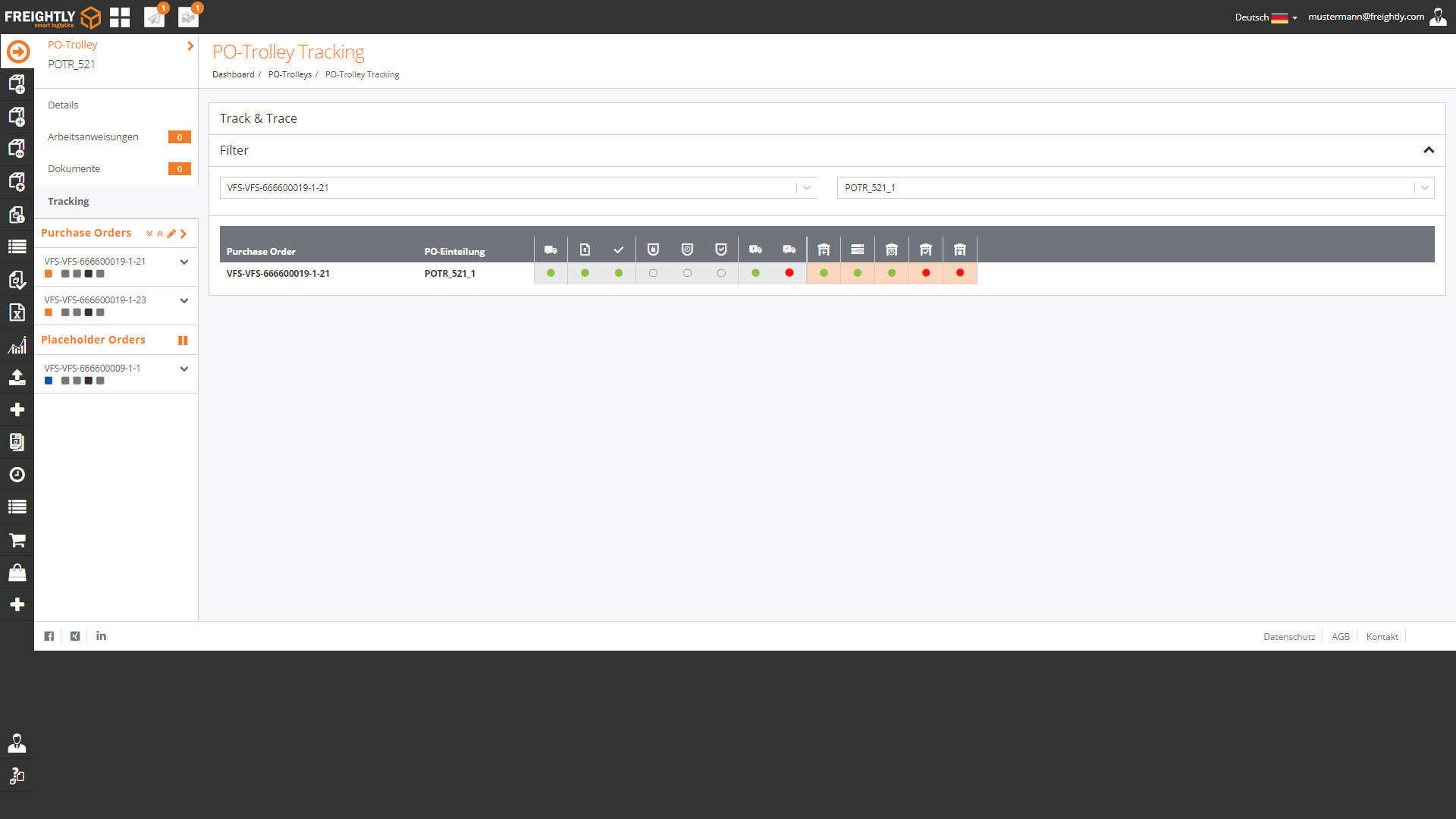Image resolution: width=1456 pixels, height=819 pixels.
Task: Open the Xing icon in the footer
Action: point(75,636)
